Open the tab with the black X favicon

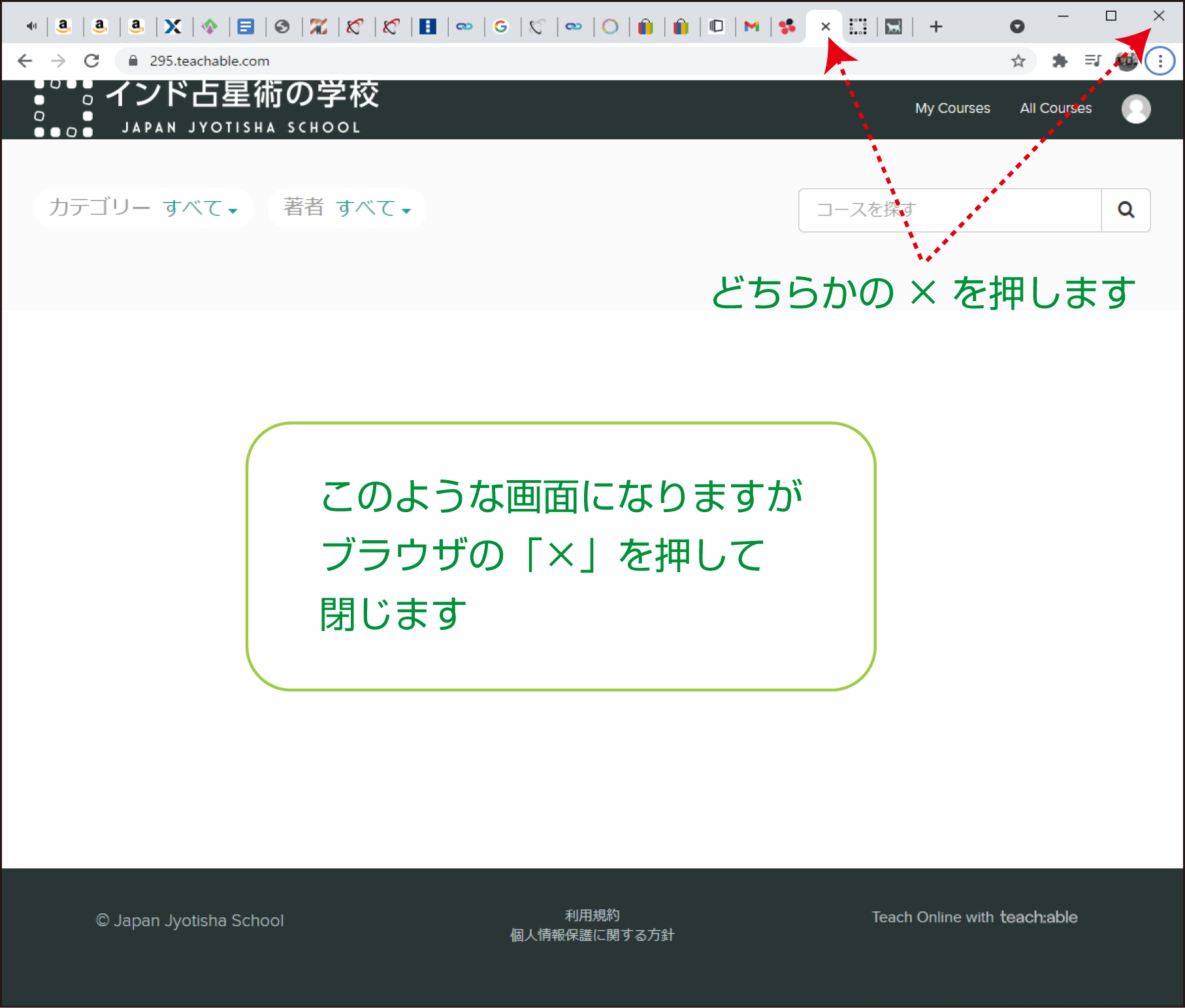click(172, 27)
